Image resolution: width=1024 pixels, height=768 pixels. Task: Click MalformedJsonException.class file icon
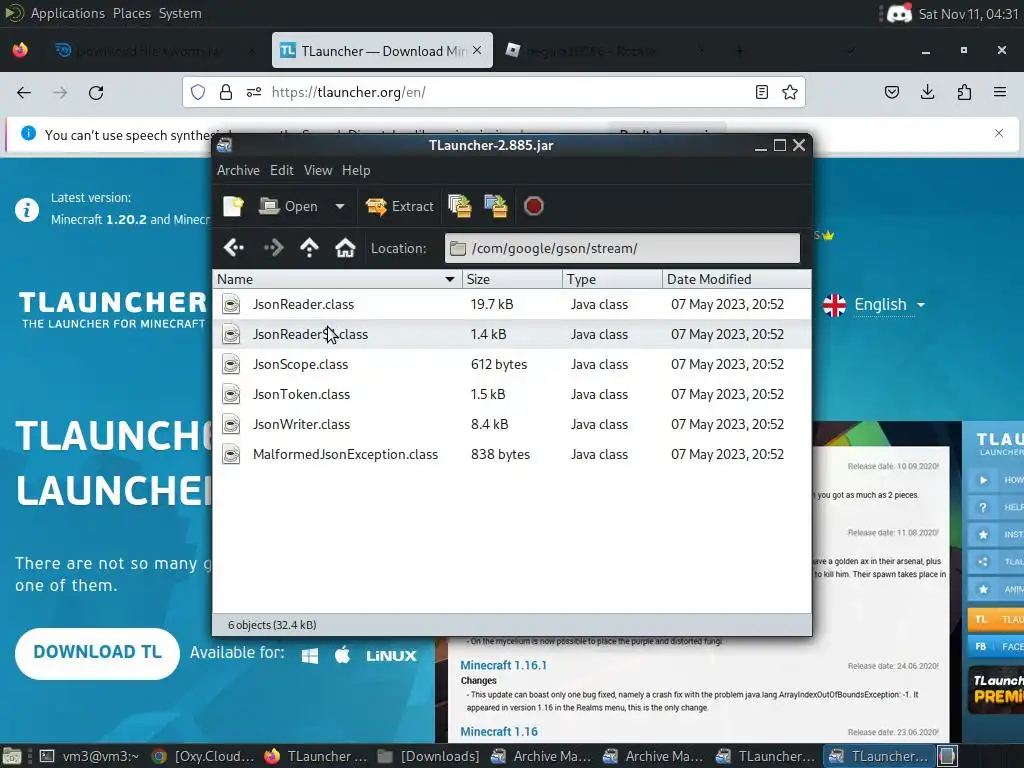coord(231,455)
